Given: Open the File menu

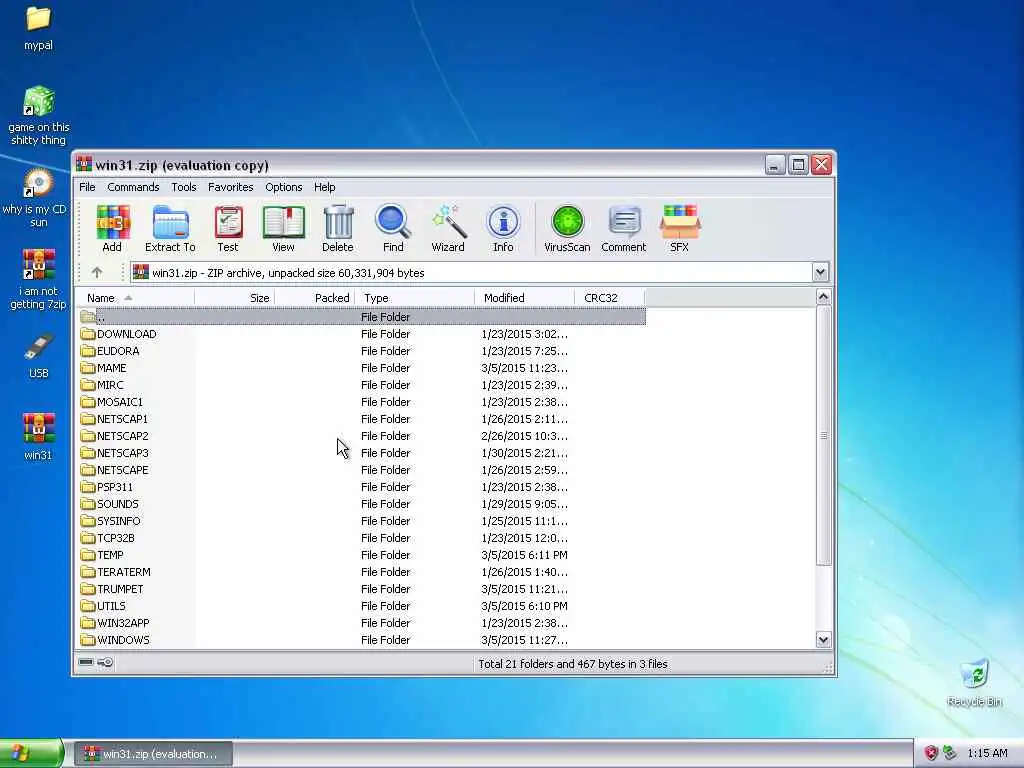Looking at the screenshot, I should click(x=87, y=187).
